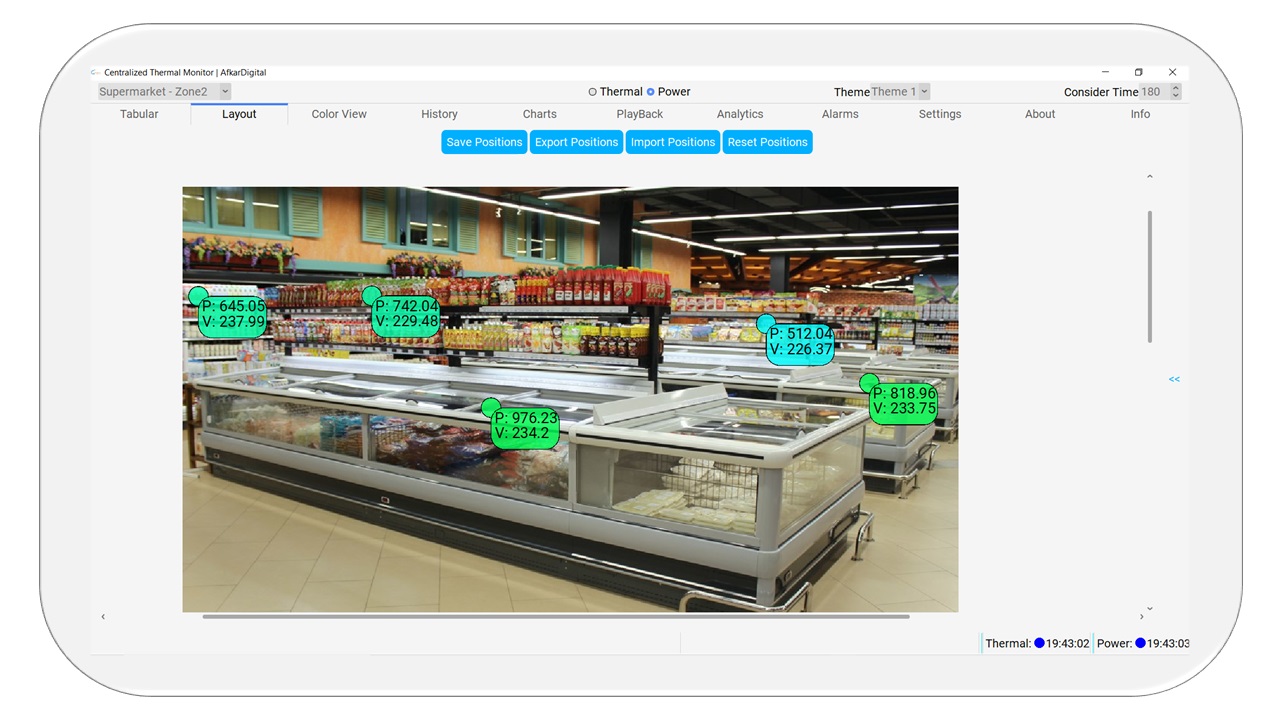Screen dimensions: 1280x720
Task: Switch to the Color View tab
Action: click(x=339, y=114)
